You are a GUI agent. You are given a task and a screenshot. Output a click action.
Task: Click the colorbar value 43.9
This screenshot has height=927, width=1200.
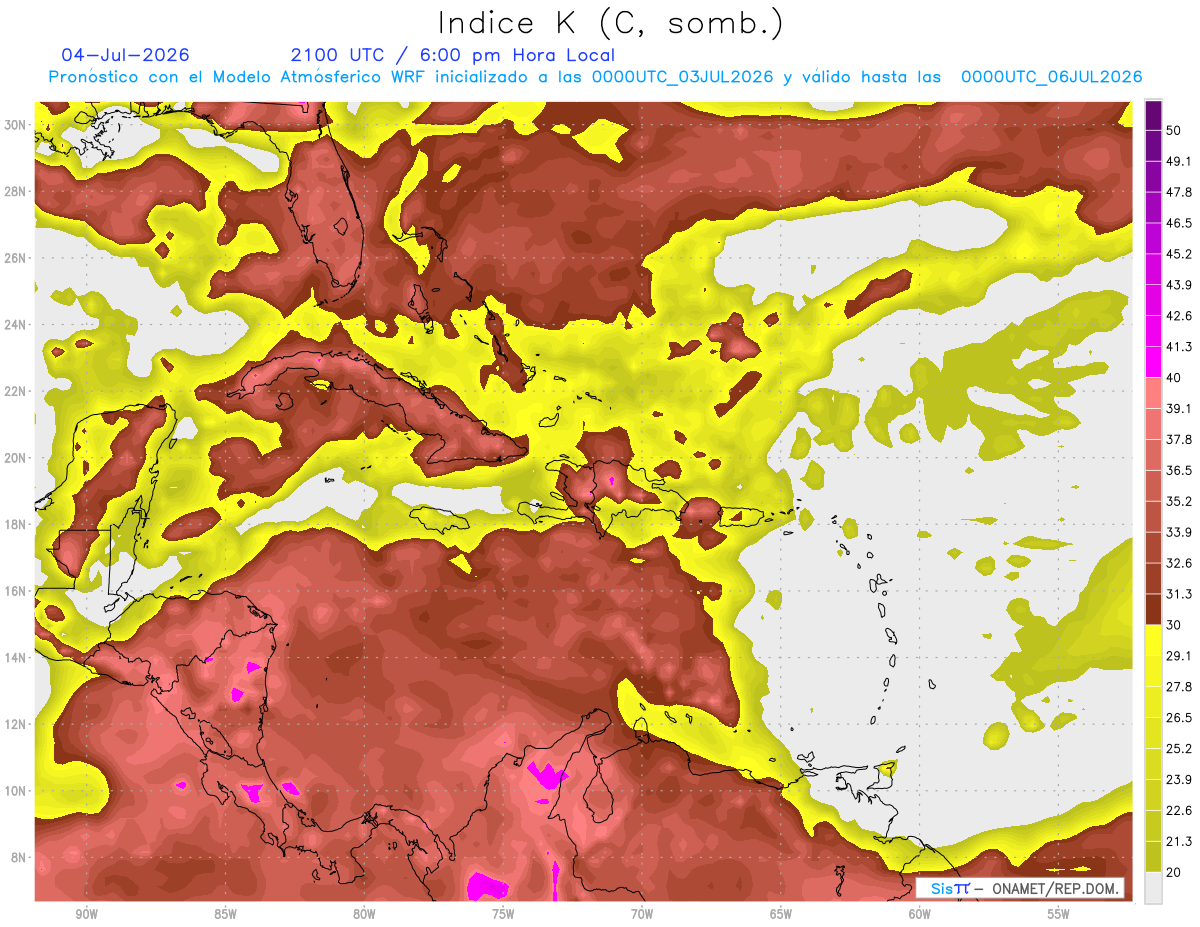pos(1179,285)
